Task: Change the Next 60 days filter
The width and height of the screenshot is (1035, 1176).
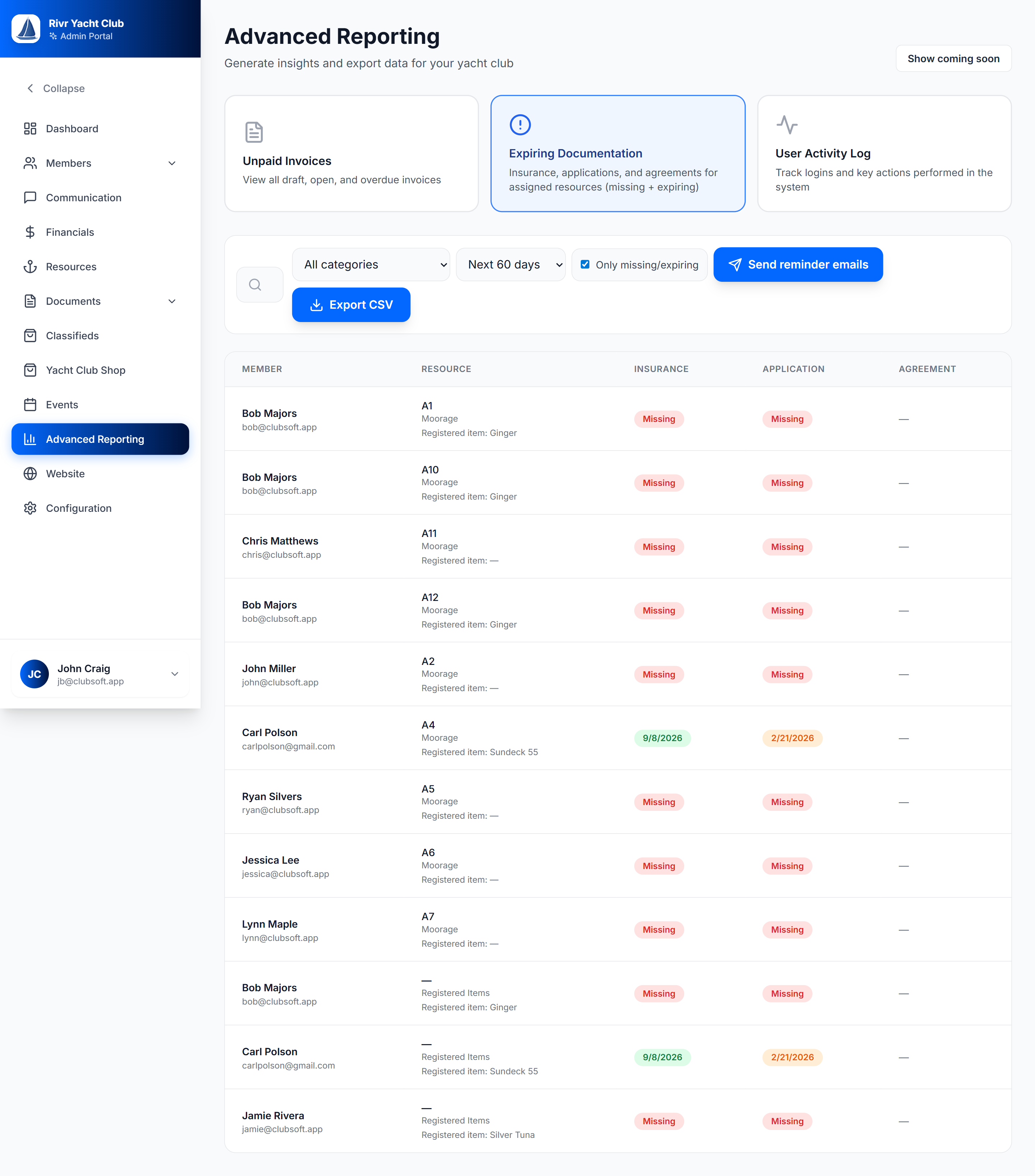Action: 510,264
